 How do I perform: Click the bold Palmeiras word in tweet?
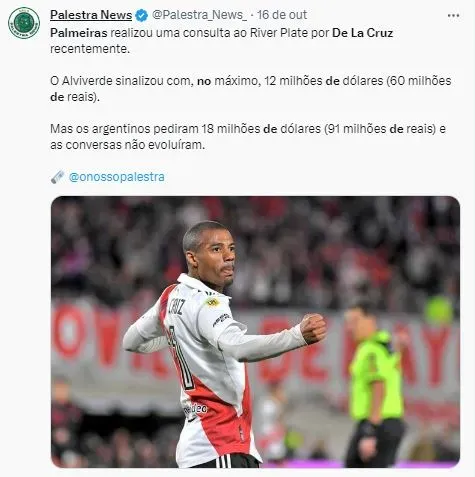pos(79,33)
